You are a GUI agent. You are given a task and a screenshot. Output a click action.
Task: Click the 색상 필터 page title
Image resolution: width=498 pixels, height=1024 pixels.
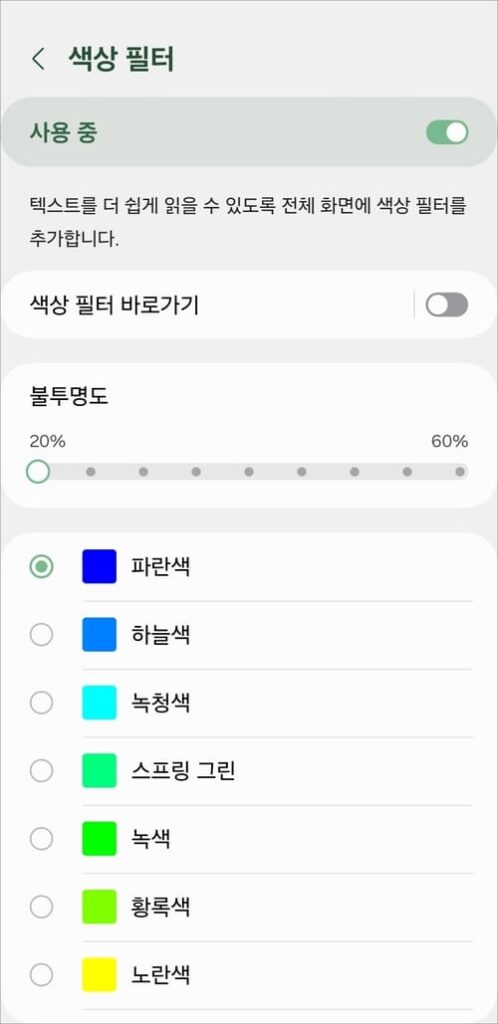coord(121,59)
